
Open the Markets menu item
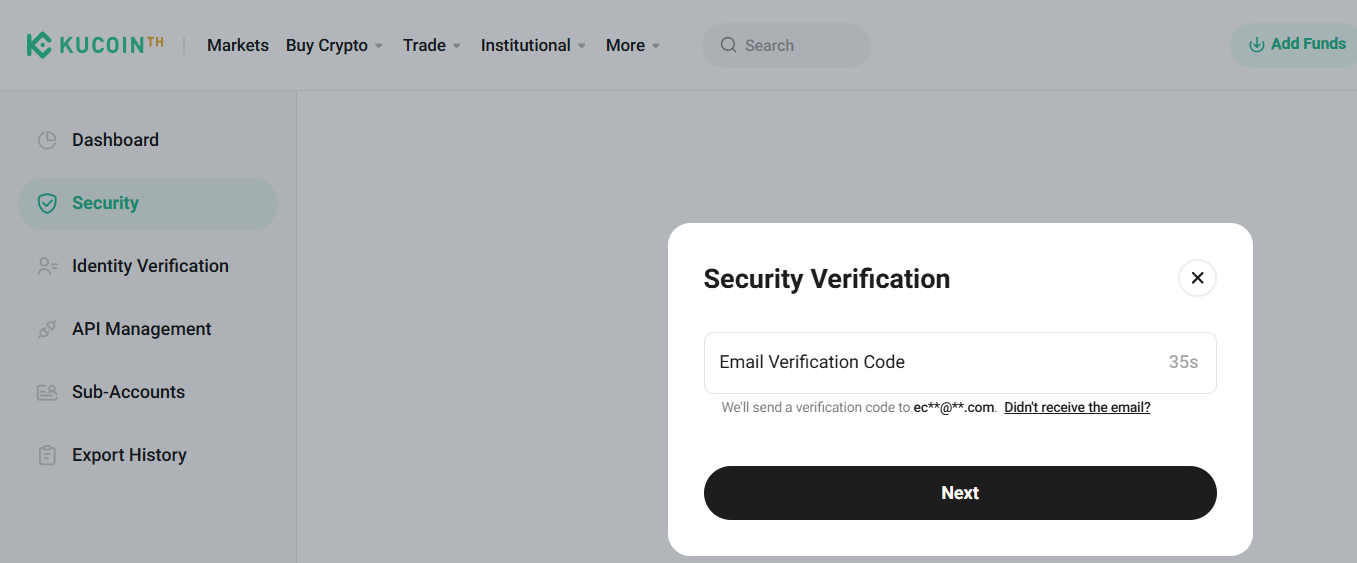point(238,45)
